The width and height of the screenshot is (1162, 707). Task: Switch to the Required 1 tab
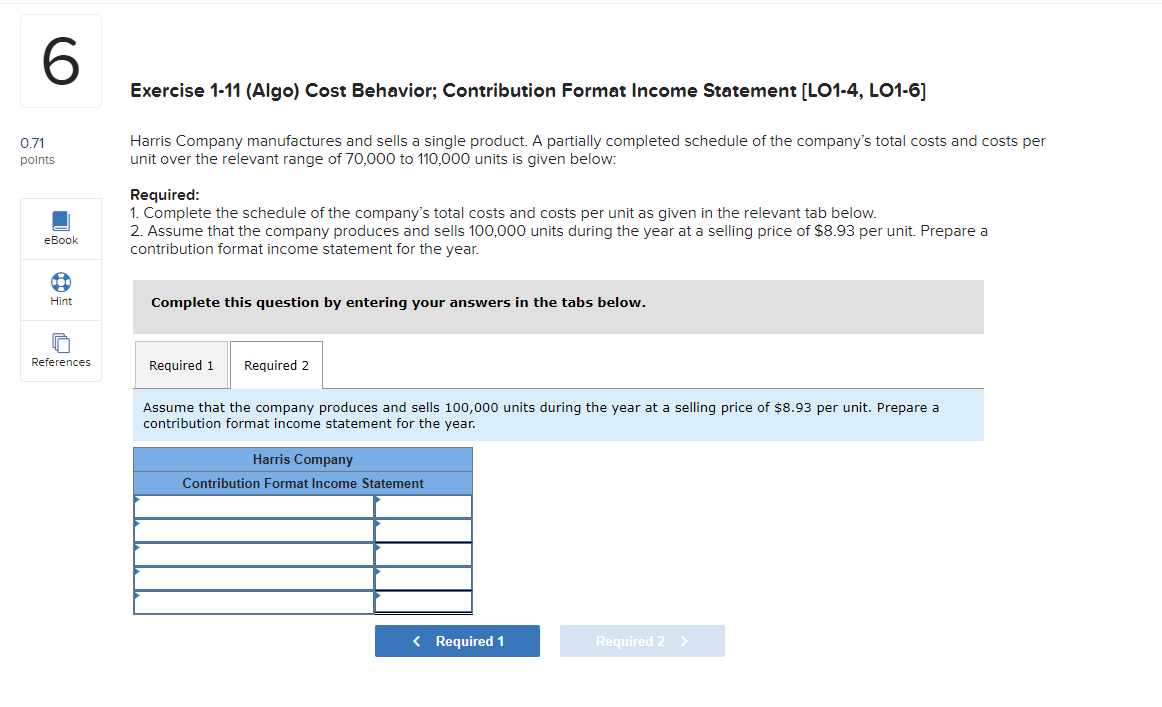coord(181,364)
